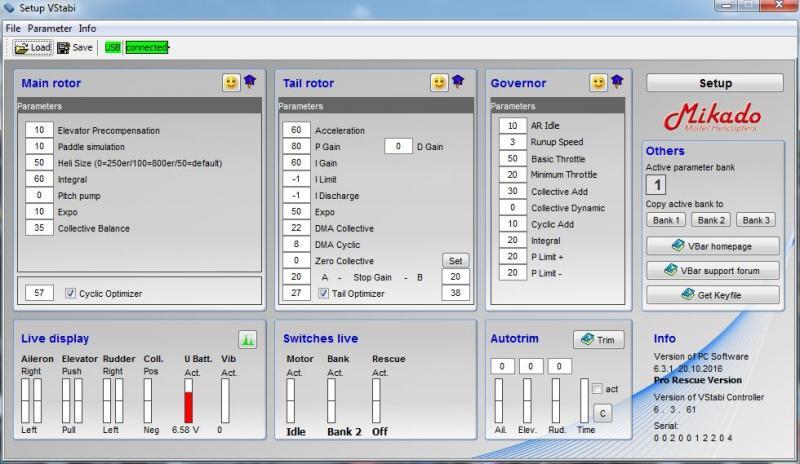Click the Tail rotor smiley face icon

pos(439,82)
